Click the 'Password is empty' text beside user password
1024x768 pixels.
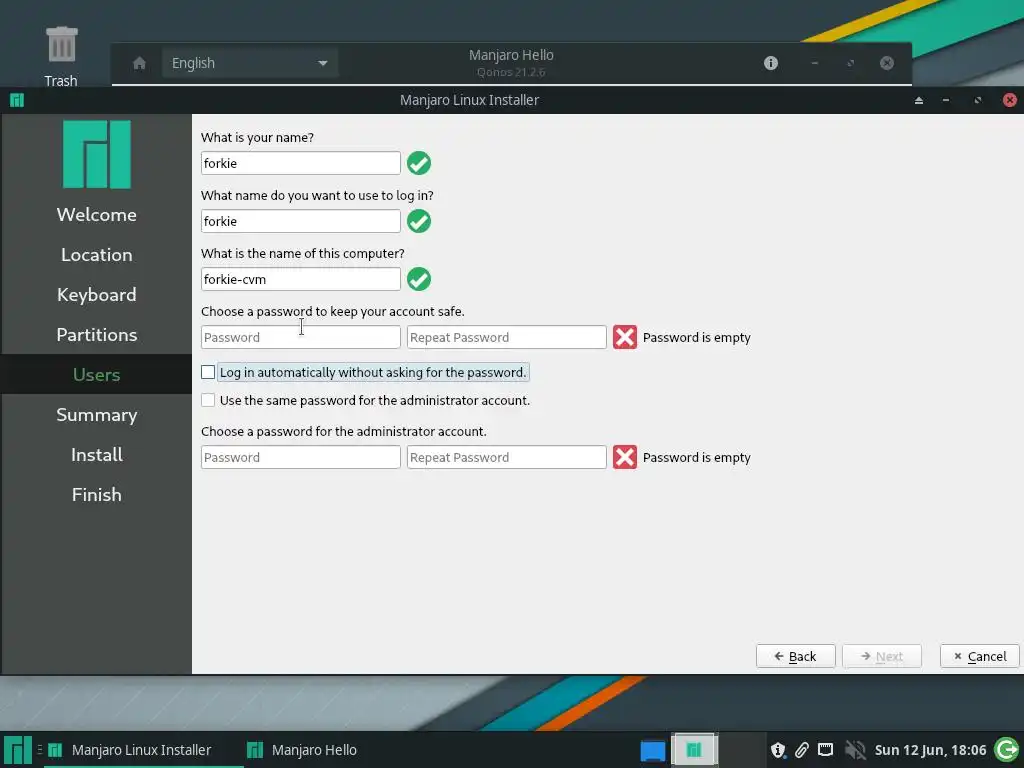(x=696, y=338)
